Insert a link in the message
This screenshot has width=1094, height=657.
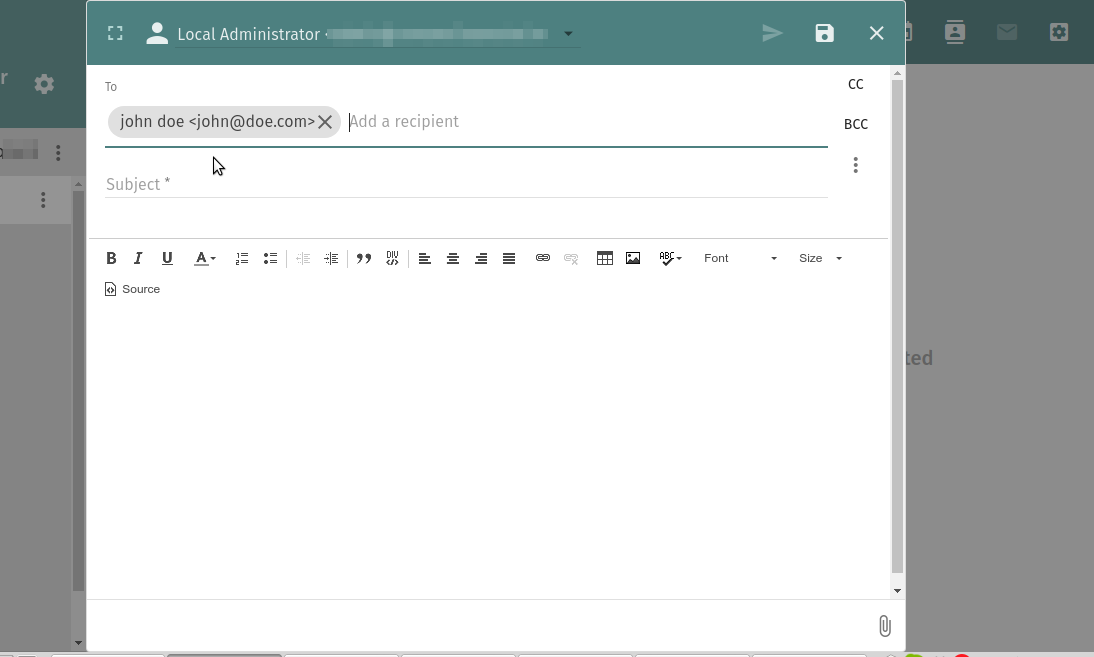[x=543, y=258]
